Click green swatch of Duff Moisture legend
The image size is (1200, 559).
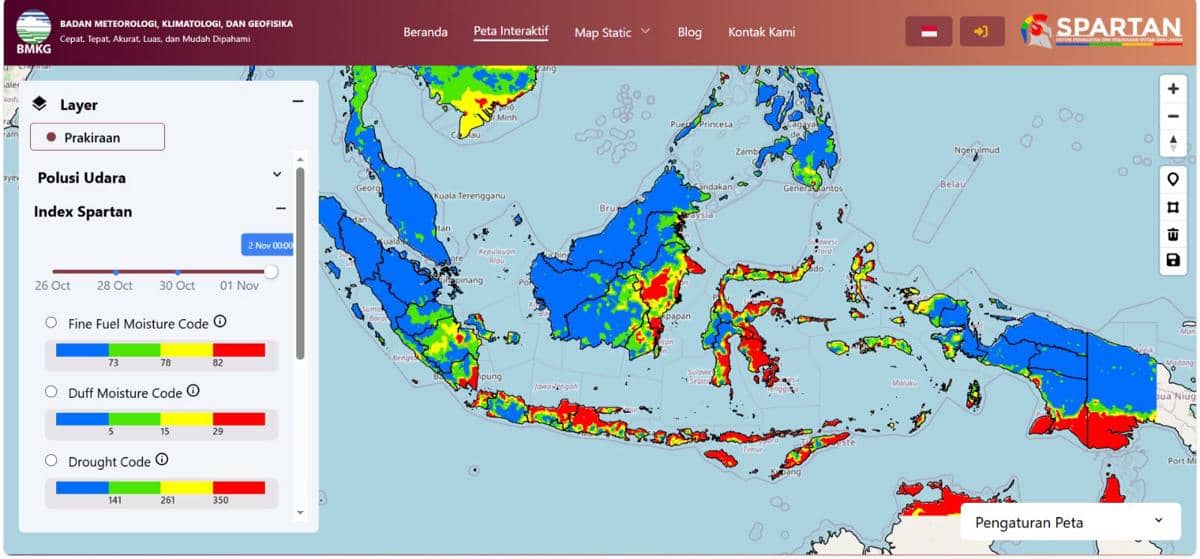pos(134,419)
